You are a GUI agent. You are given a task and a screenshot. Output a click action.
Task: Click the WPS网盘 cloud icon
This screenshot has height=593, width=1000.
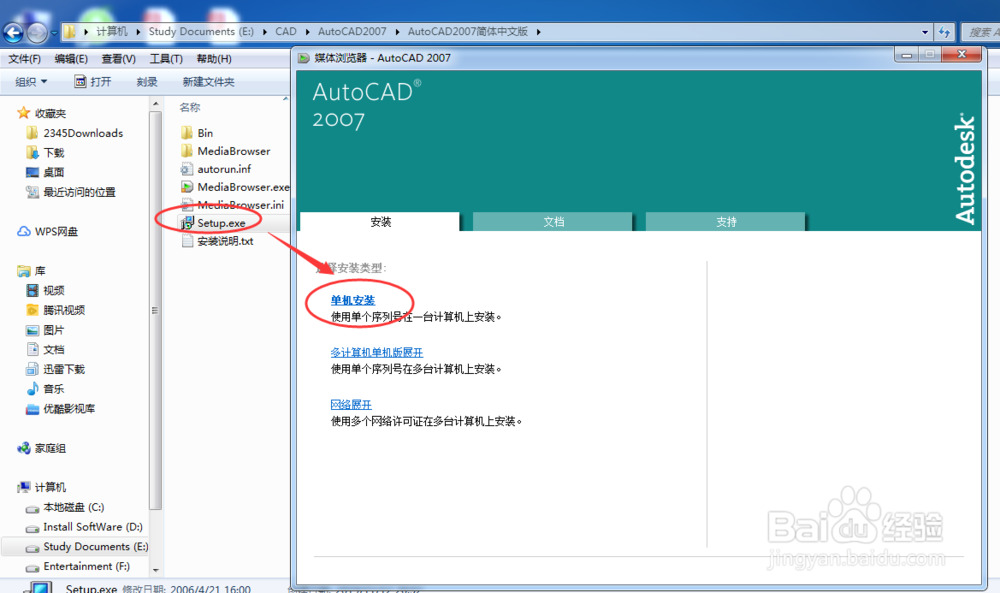[24, 231]
